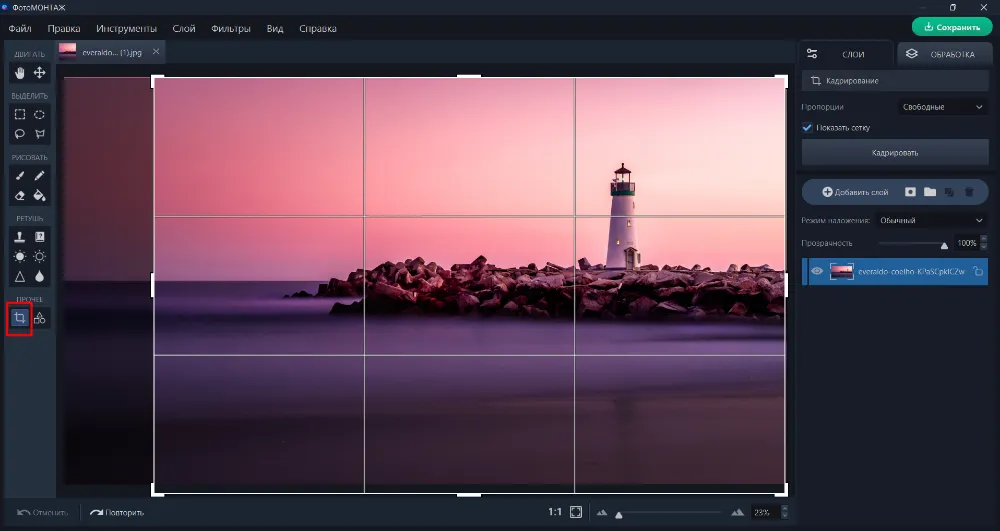Open the Справка menu
Viewport: 1000px width, 531px height.
point(318,29)
